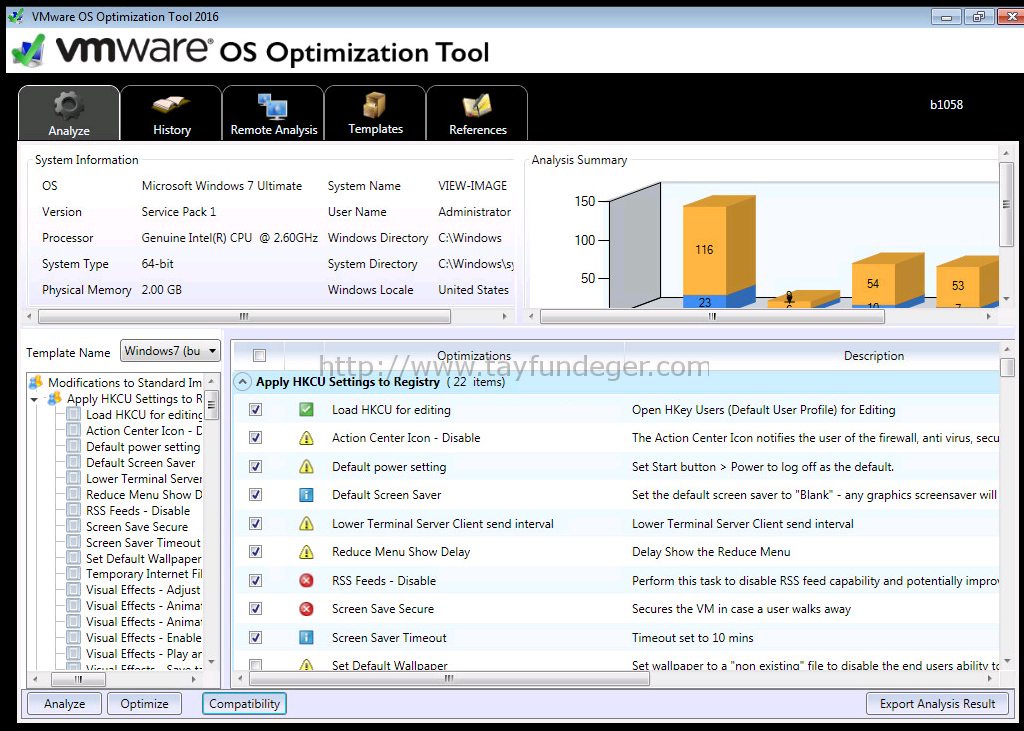Image resolution: width=1024 pixels, height=731 pixels.
Task: Select Visual Effects - Adjust in the tree
Action: 143,590
